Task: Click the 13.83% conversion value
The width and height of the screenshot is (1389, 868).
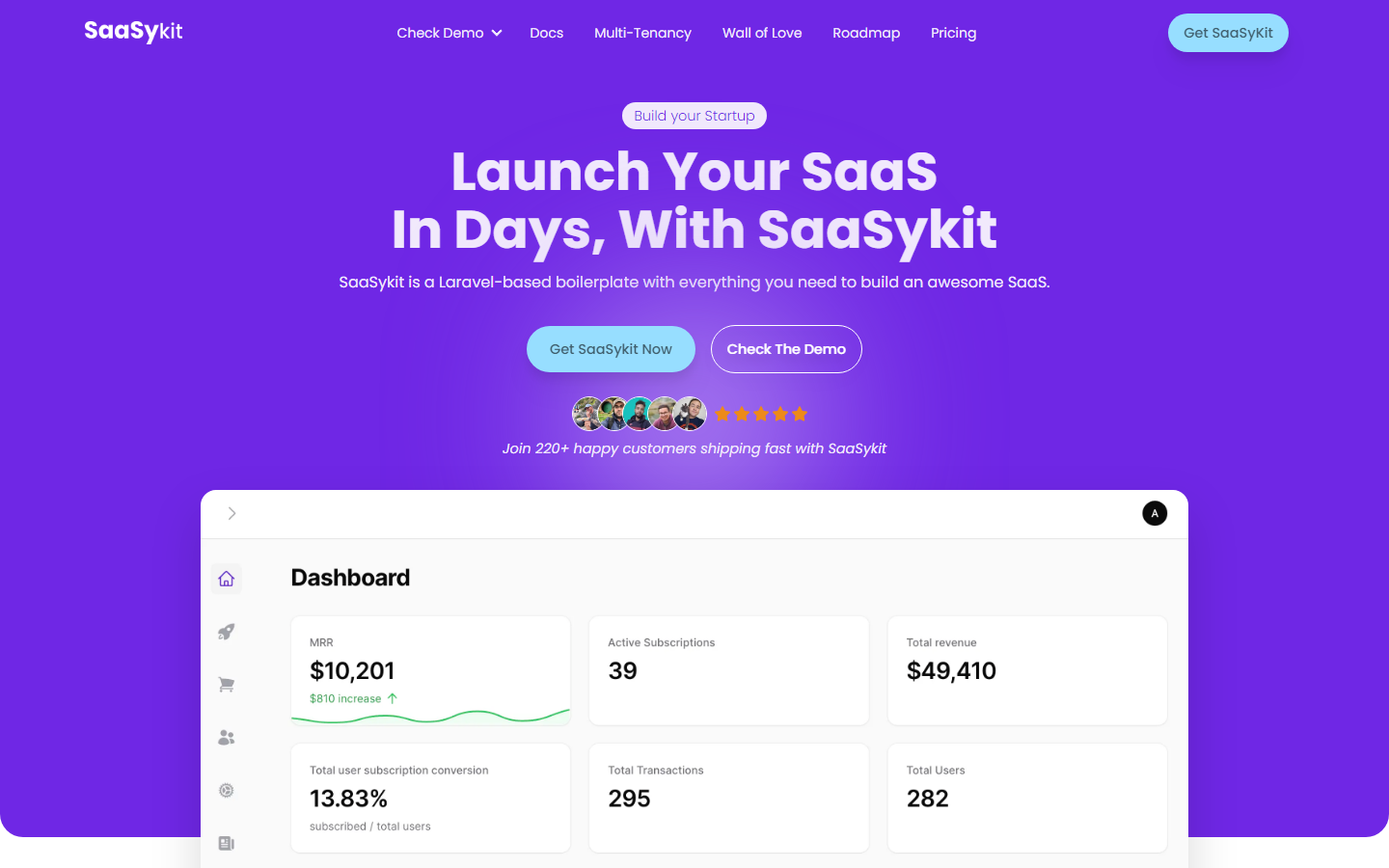Action: (348, 799)
